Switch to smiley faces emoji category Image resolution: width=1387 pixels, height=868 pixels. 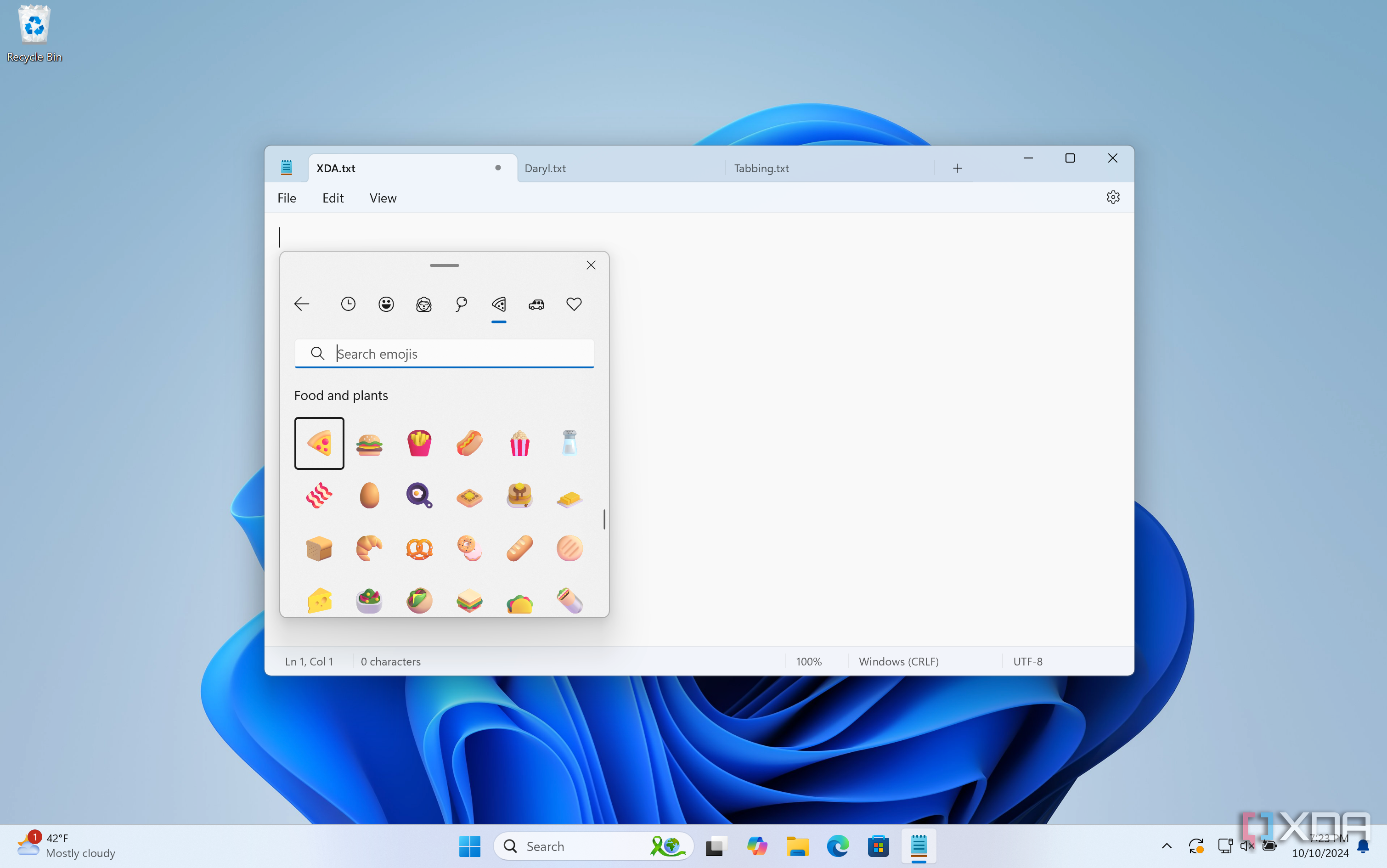(386, 304)
